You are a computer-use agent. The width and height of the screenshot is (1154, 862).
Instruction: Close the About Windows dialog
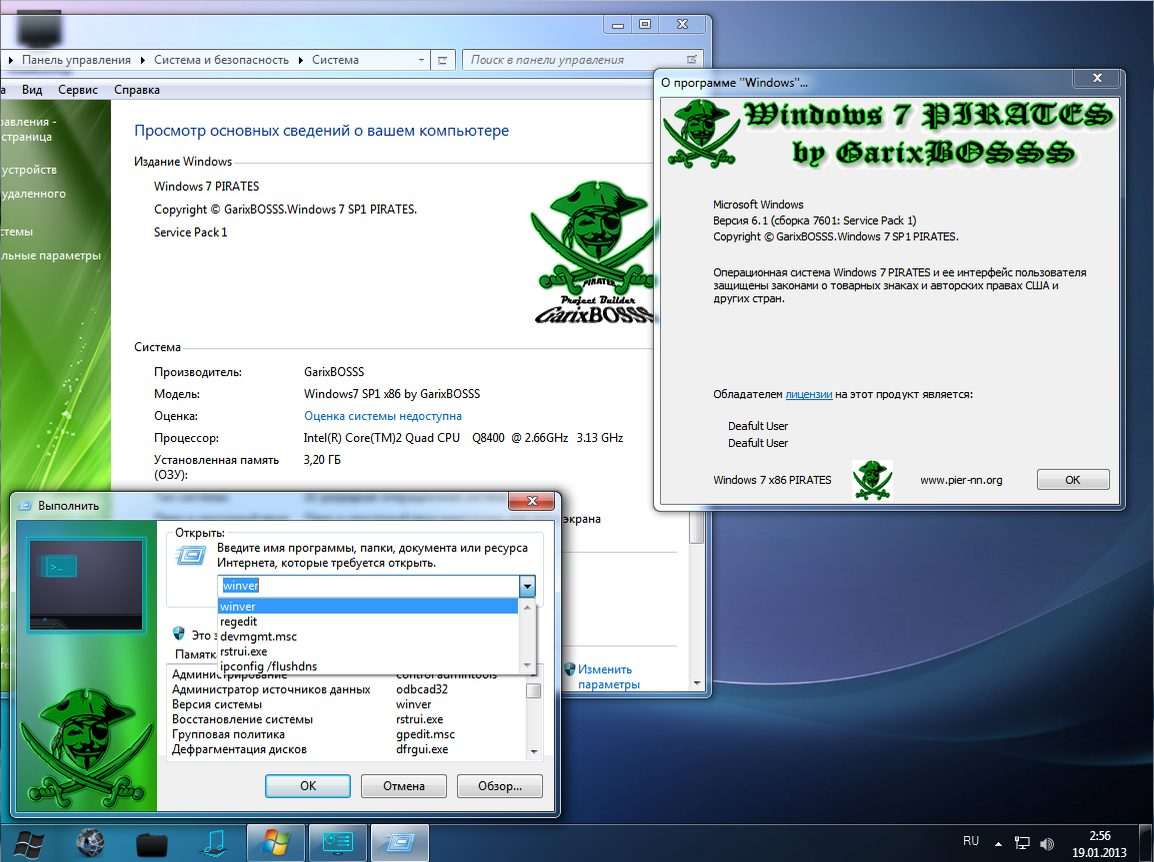pyautogui.click(x=1097, y=77)
